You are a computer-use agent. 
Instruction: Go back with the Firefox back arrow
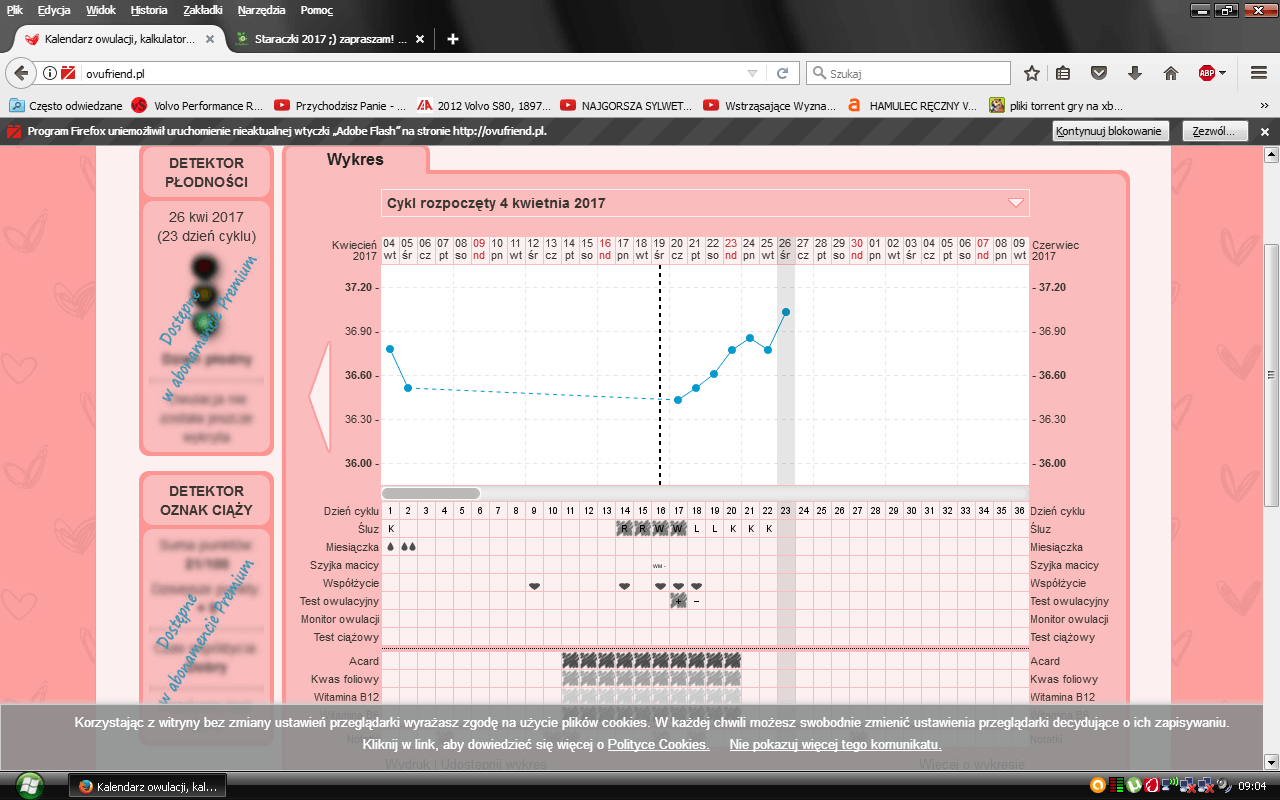(x=21, y=73)
